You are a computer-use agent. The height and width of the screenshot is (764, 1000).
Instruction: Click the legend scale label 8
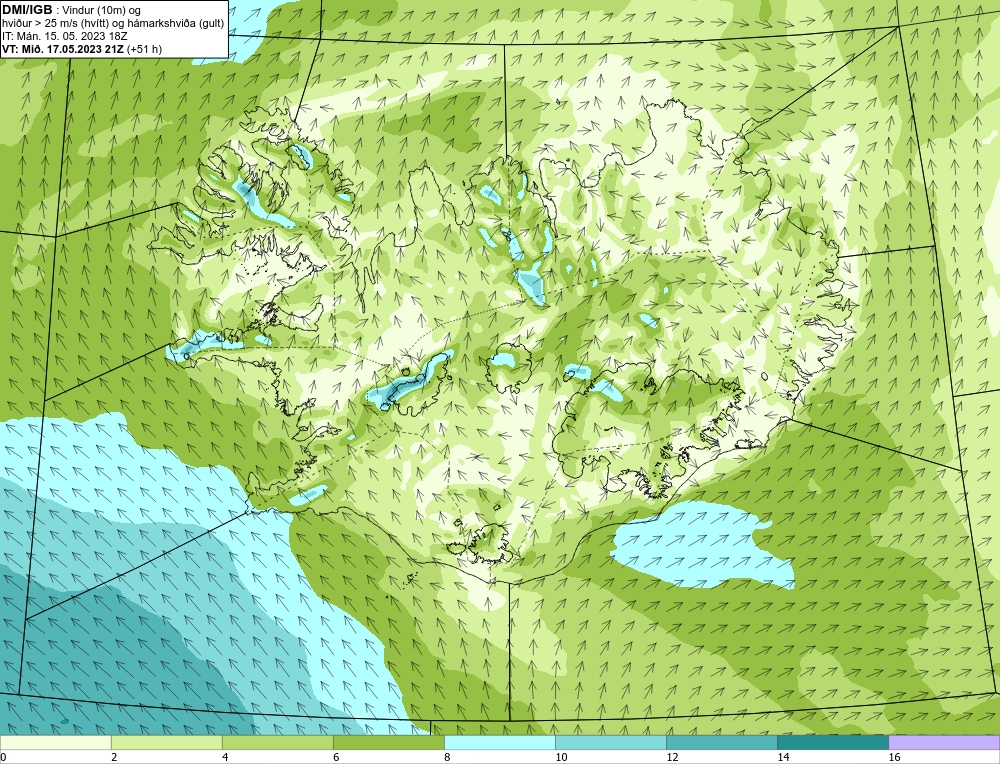click(447, 757)
